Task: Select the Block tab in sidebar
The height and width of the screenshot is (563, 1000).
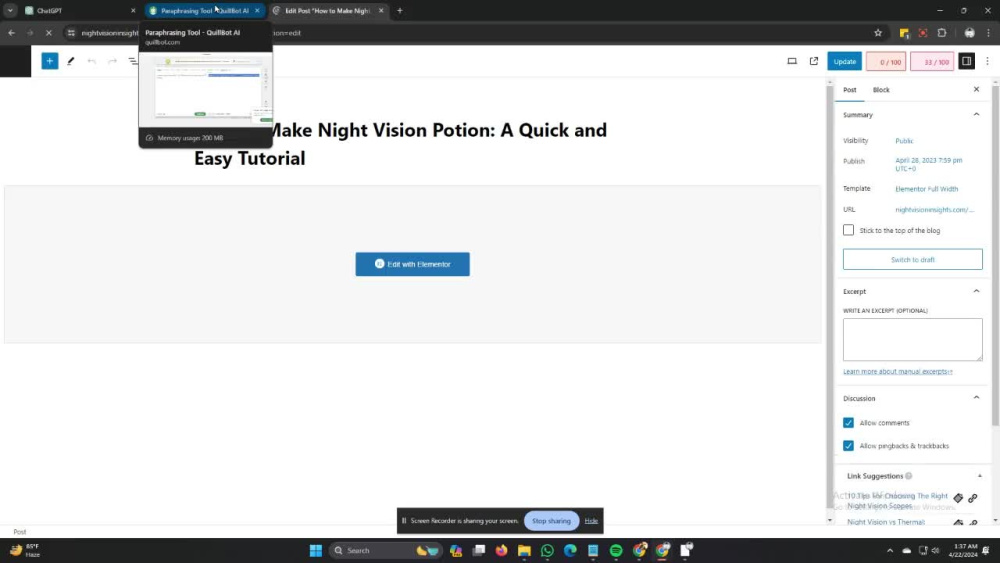Action: (881, 90)
